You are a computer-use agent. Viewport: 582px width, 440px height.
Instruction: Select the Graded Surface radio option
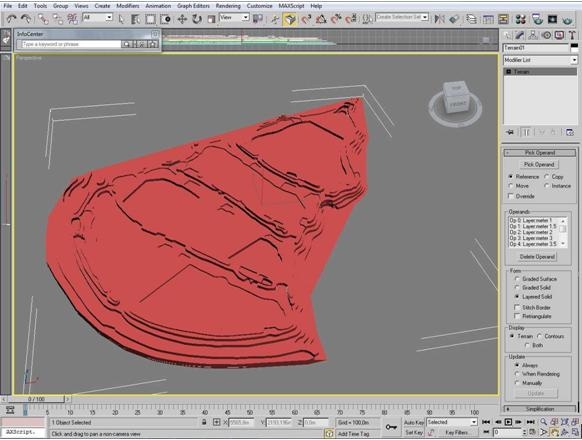click(517, 279)
